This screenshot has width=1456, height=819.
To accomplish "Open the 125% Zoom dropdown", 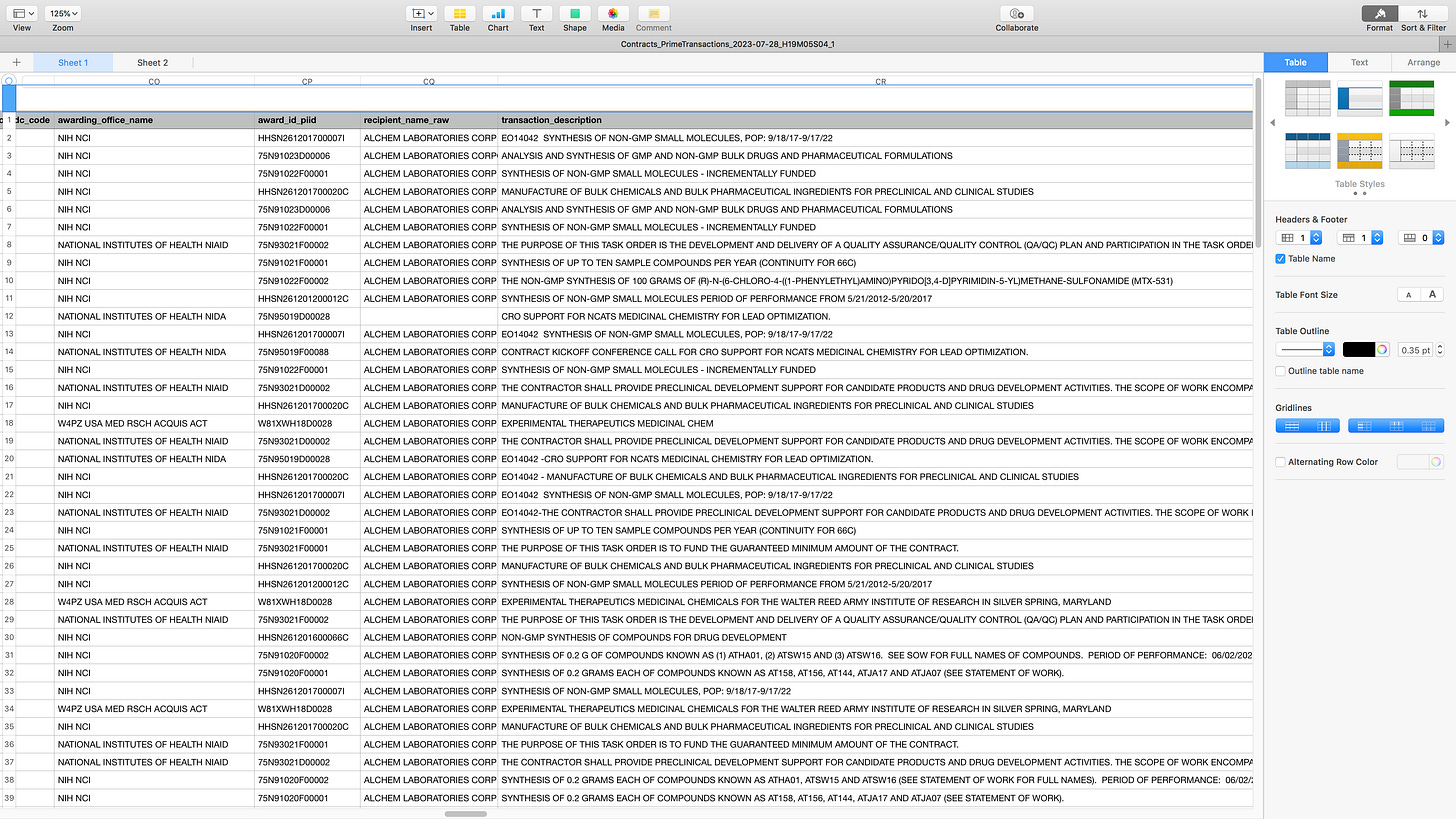I will coord(63,14).
